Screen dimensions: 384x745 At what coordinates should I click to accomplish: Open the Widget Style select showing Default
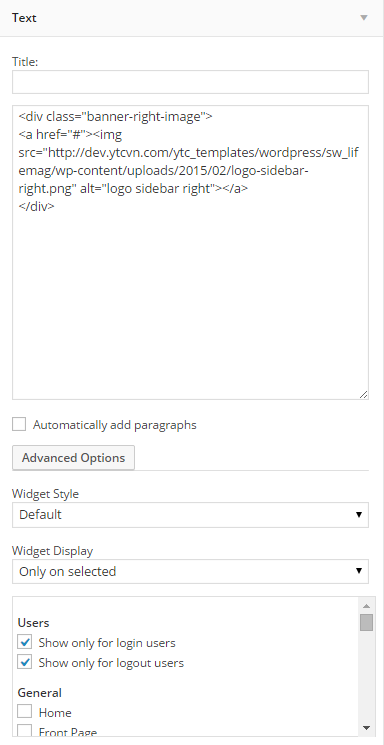(x=190, y=515)
